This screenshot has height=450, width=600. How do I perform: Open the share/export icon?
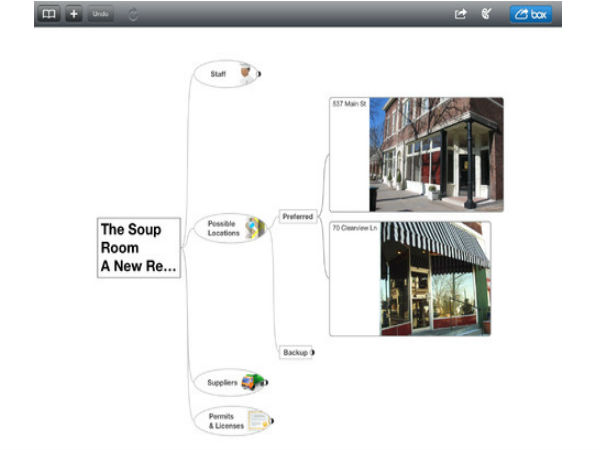tap(461, 15)
